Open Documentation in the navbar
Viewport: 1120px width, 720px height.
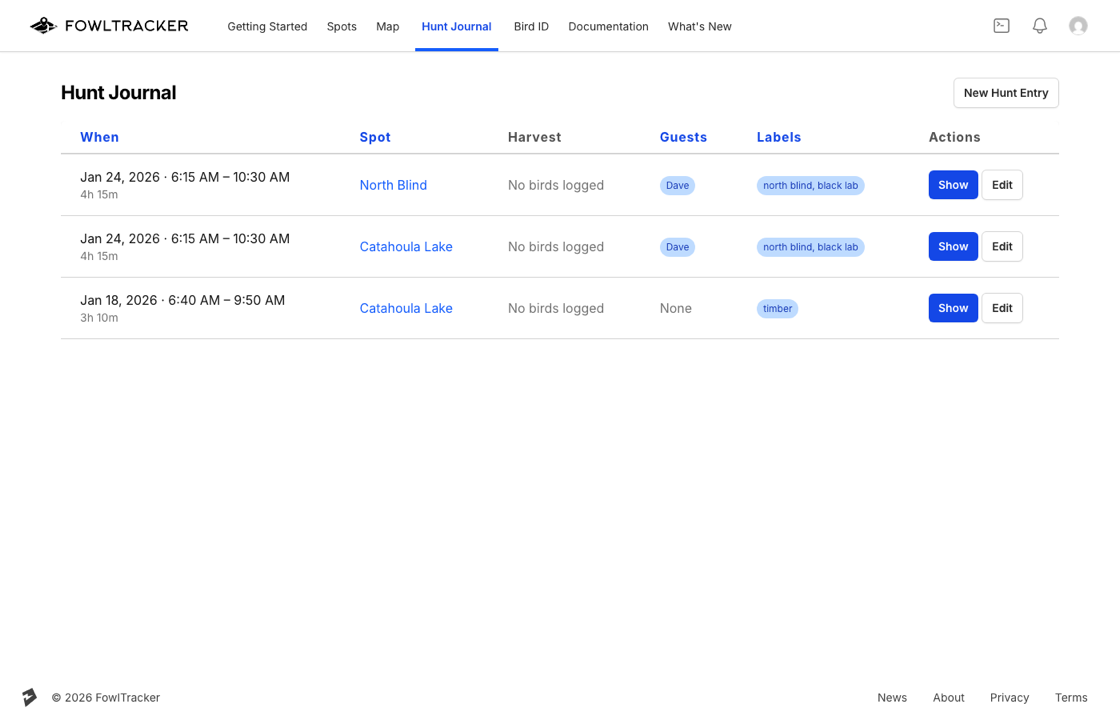pyautogui.click(x=609, y=26)
